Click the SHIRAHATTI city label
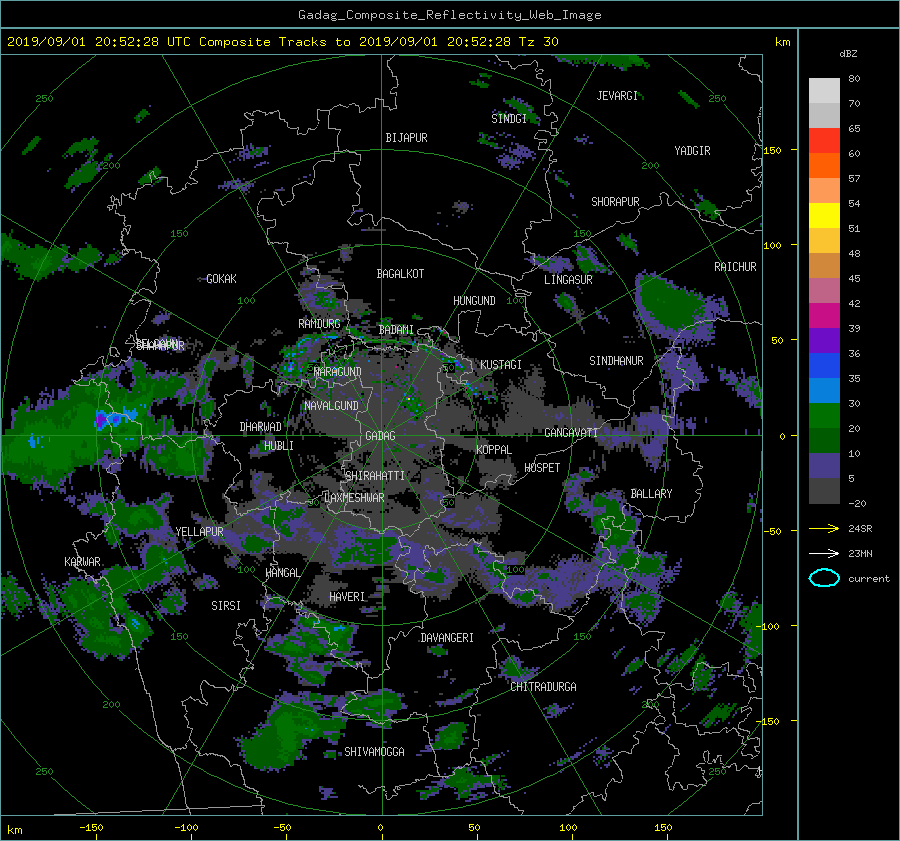Viewport: 900px width, 841px height. pos(375,476)
